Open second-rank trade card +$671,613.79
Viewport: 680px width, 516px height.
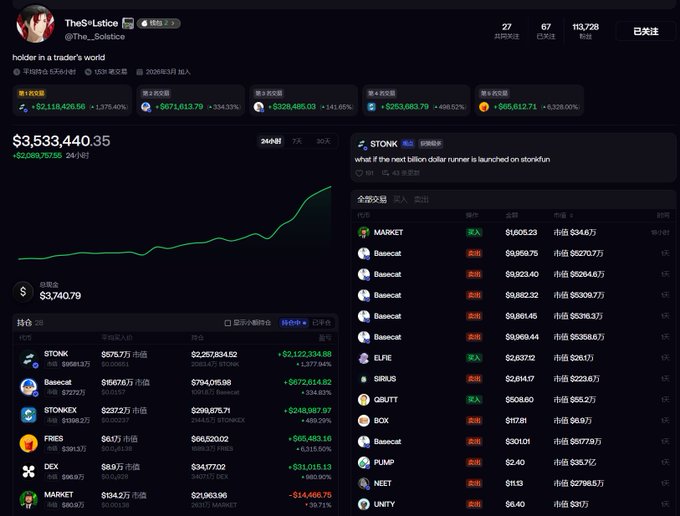click(190, 101)
